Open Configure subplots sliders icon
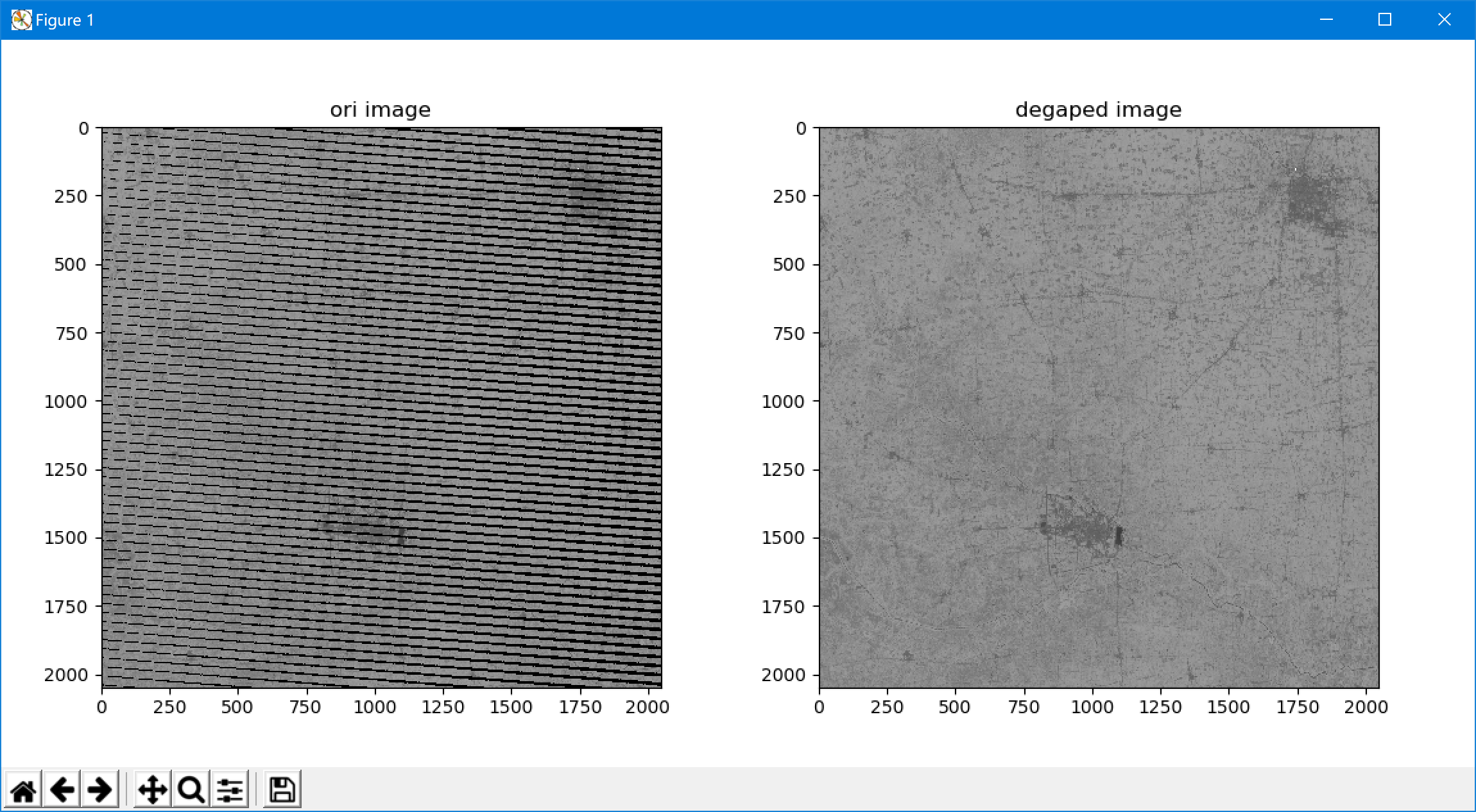 point(229,790)
